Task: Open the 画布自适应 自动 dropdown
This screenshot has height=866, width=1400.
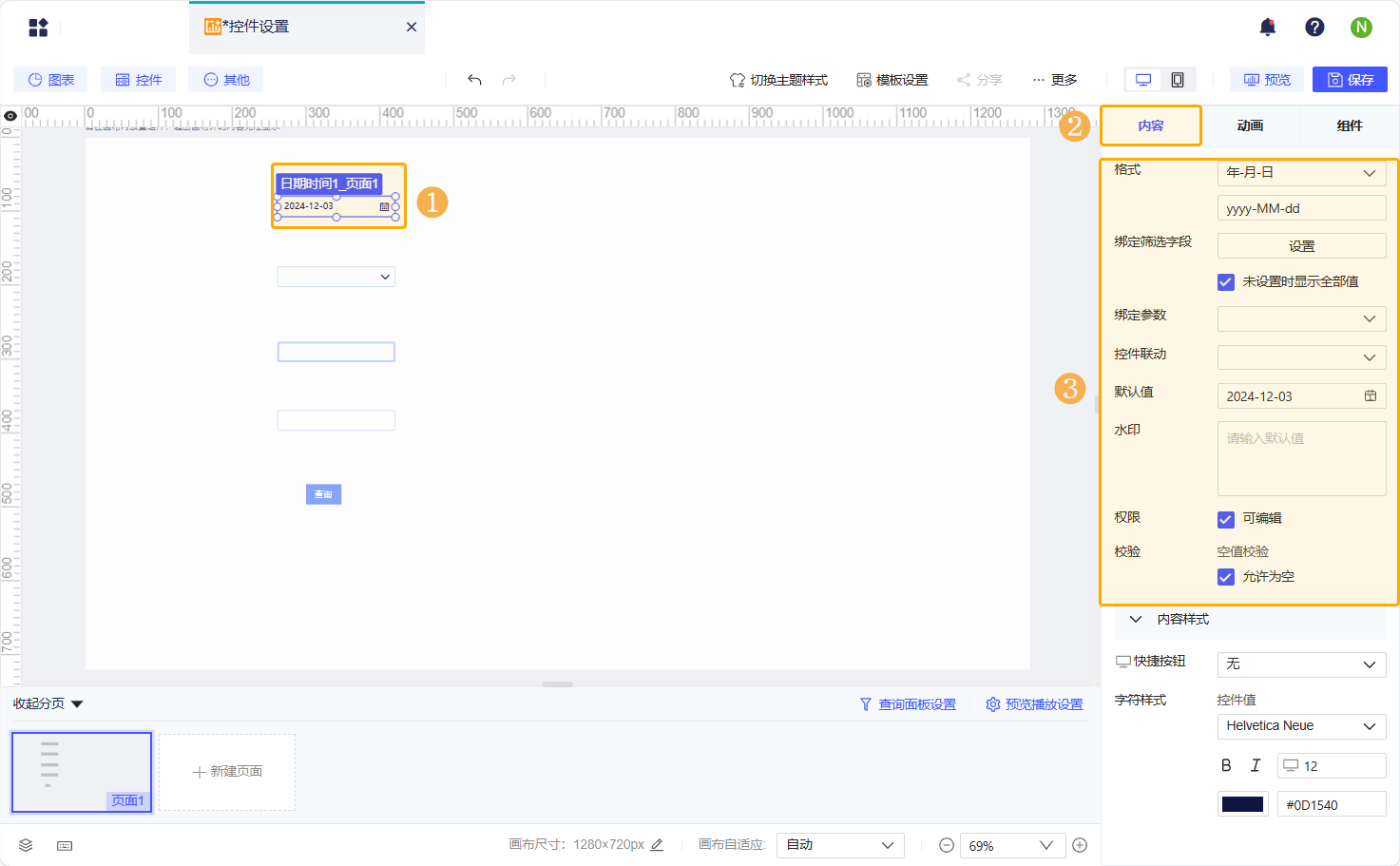Action: click(840, 845)
